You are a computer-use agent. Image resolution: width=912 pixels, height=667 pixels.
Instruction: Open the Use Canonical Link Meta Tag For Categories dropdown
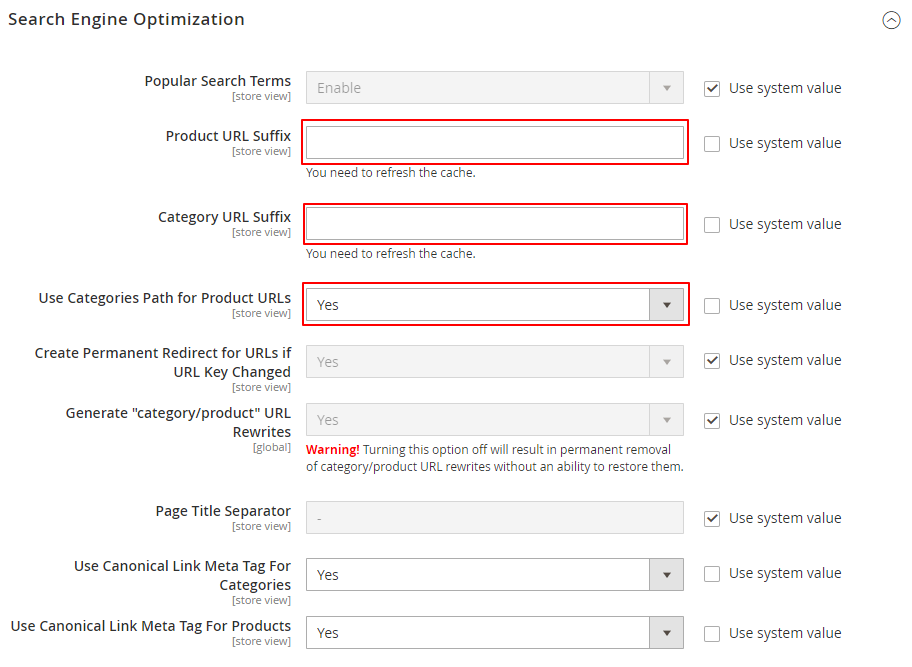(x=667, y=574)
